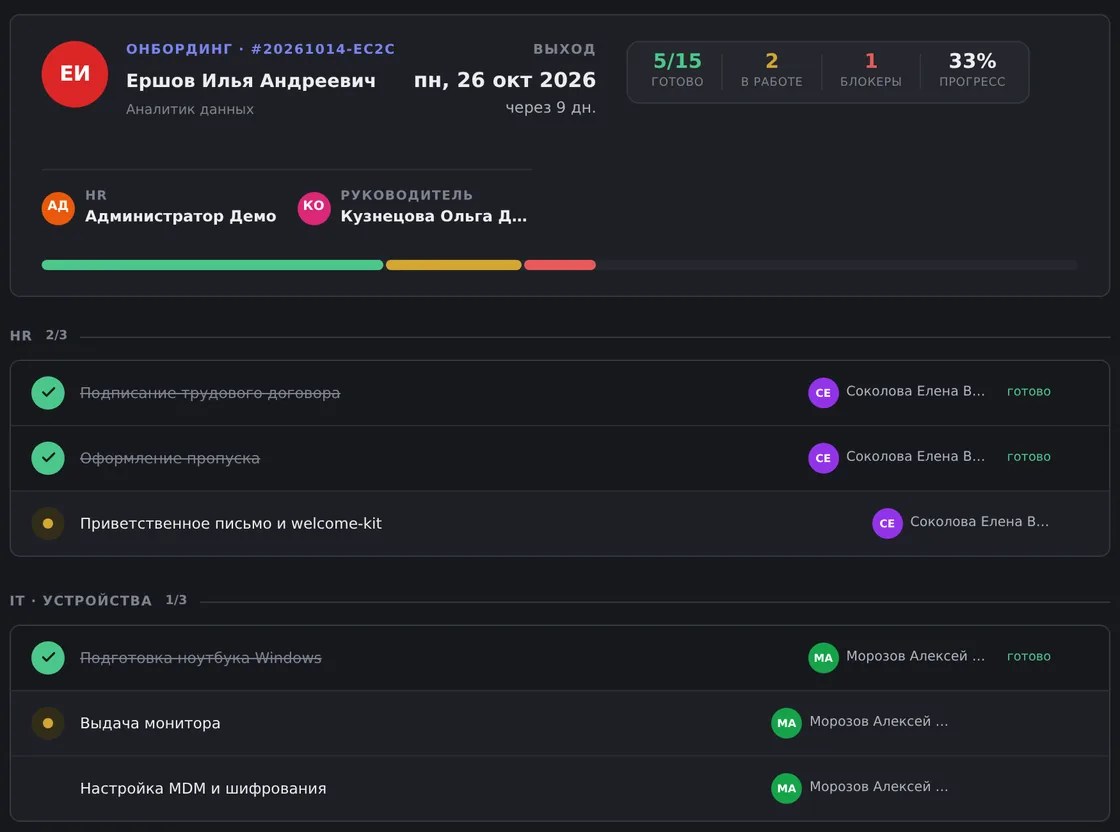
Task: Click СЕ avatar on Подписание трудового договора row
Action: tap(823, 393)
